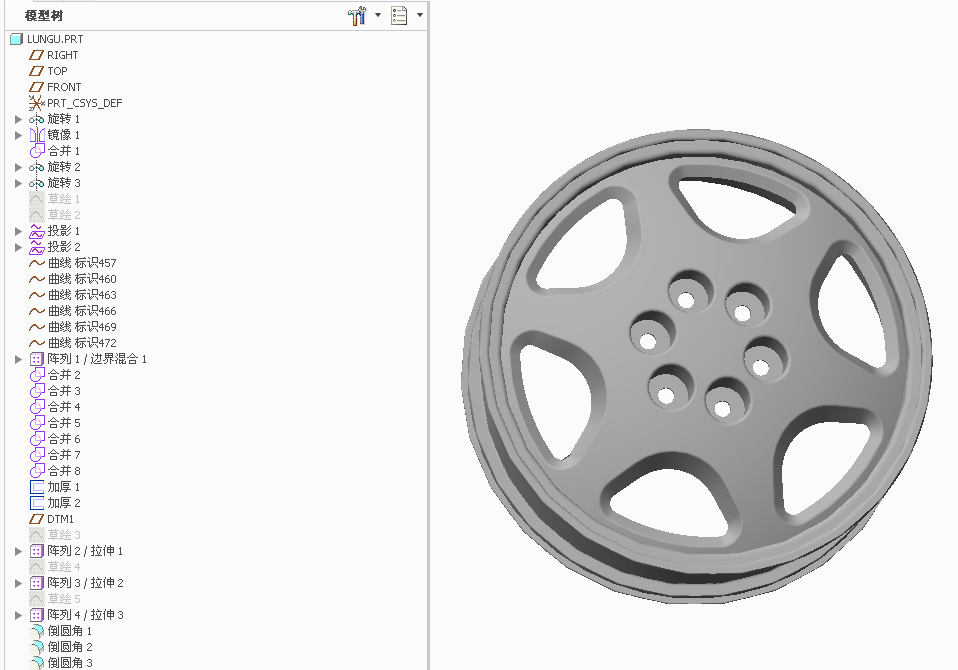This screenshot has height=670, width=958.
Task: Click the model tree display list icon
Action: click(x=399, y=15)
